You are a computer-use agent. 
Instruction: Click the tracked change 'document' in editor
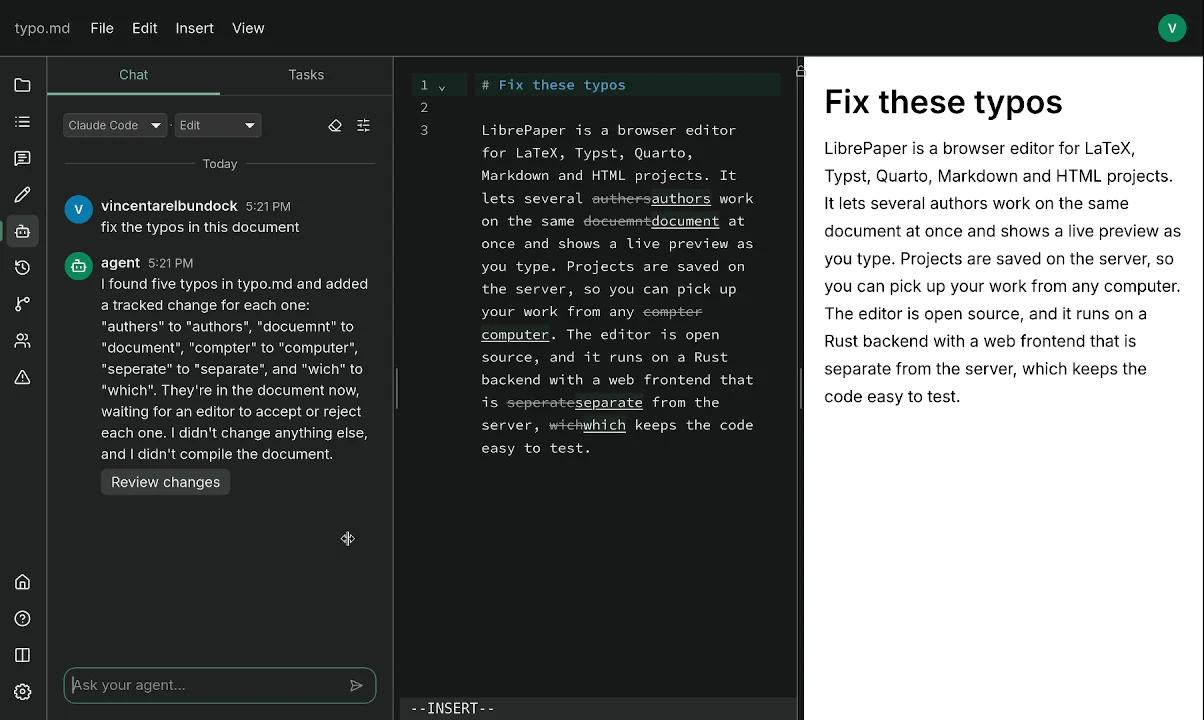685,221
